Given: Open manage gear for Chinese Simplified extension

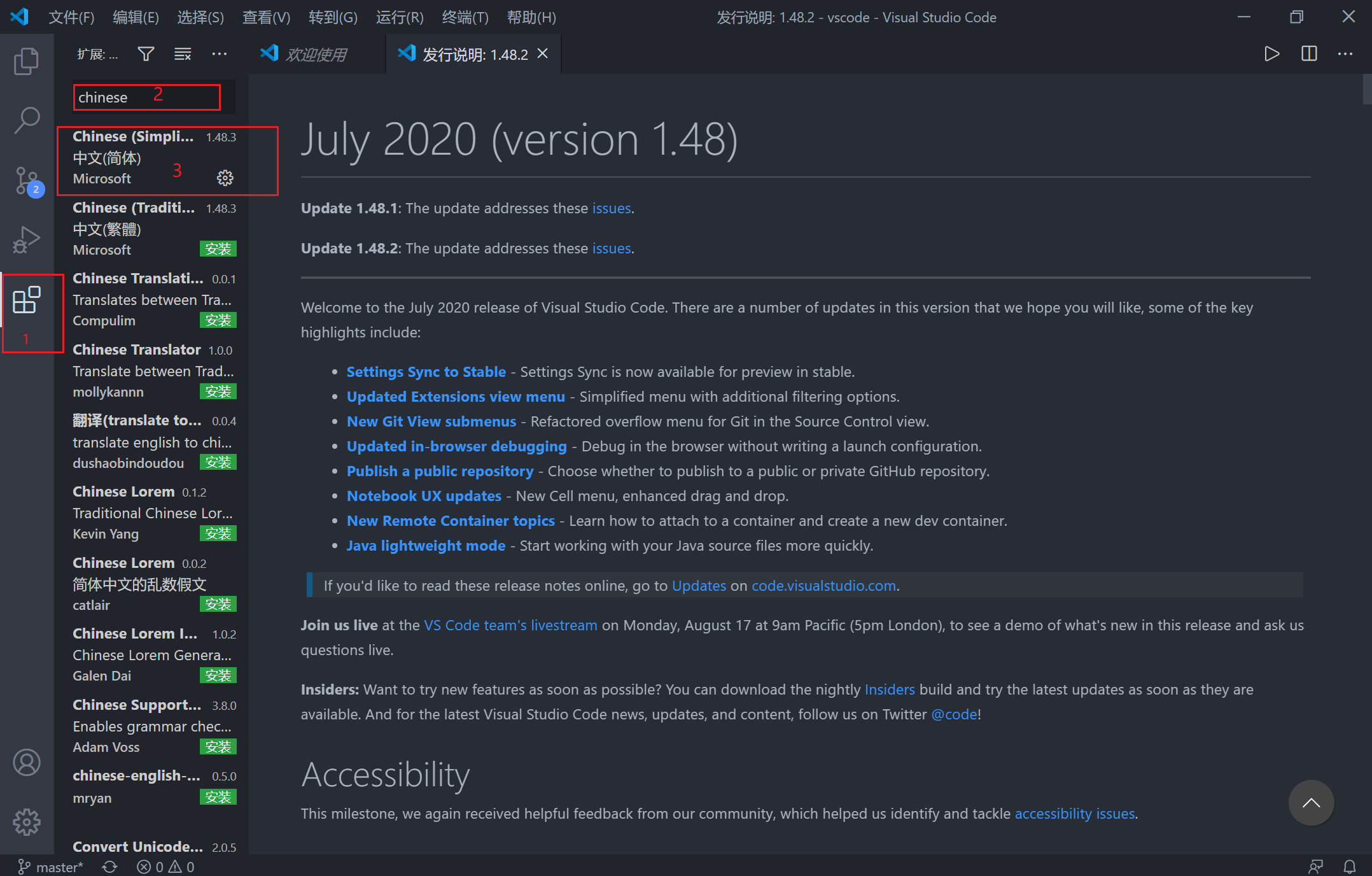Looking at the screenshot, I should [x=225, y=178].
